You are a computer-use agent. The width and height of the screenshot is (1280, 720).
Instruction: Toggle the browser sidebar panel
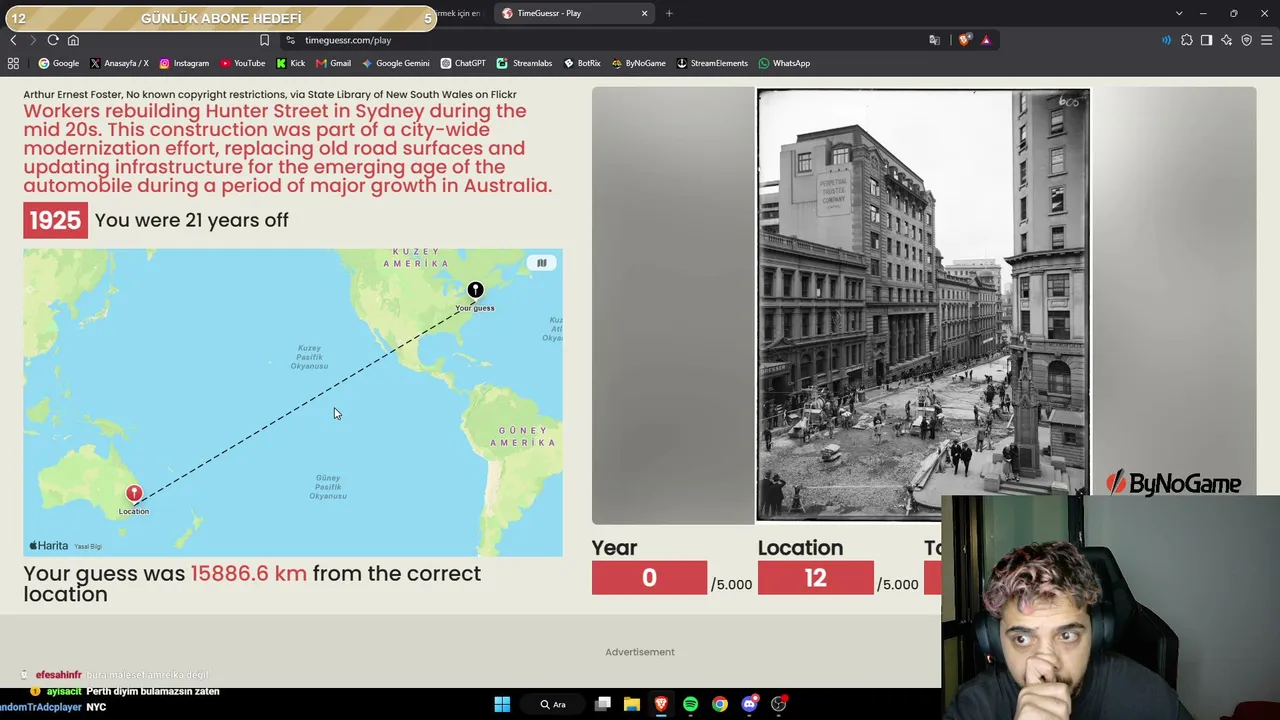tap(1207, 40)
